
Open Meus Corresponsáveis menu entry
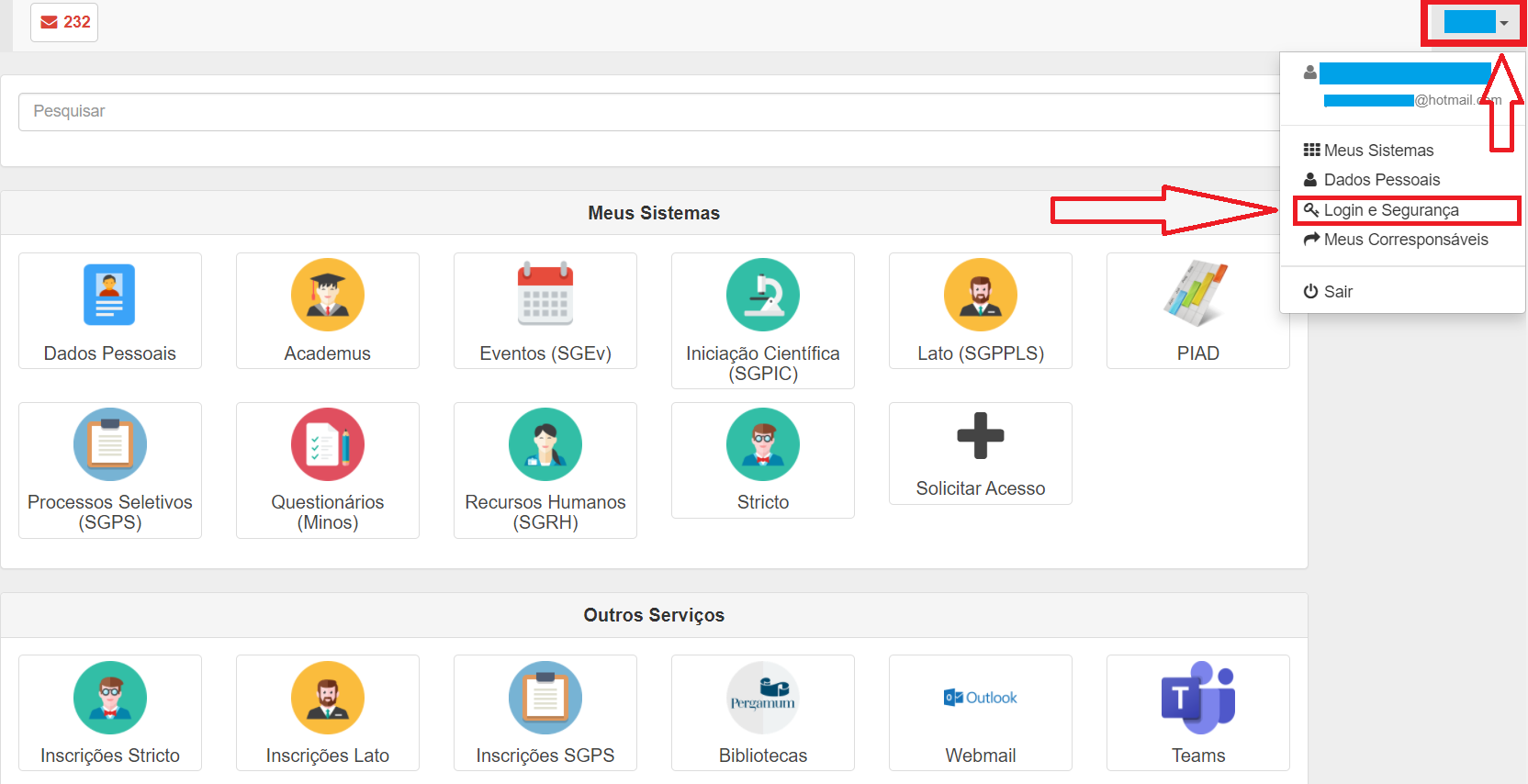click(x=1405, y=240)
